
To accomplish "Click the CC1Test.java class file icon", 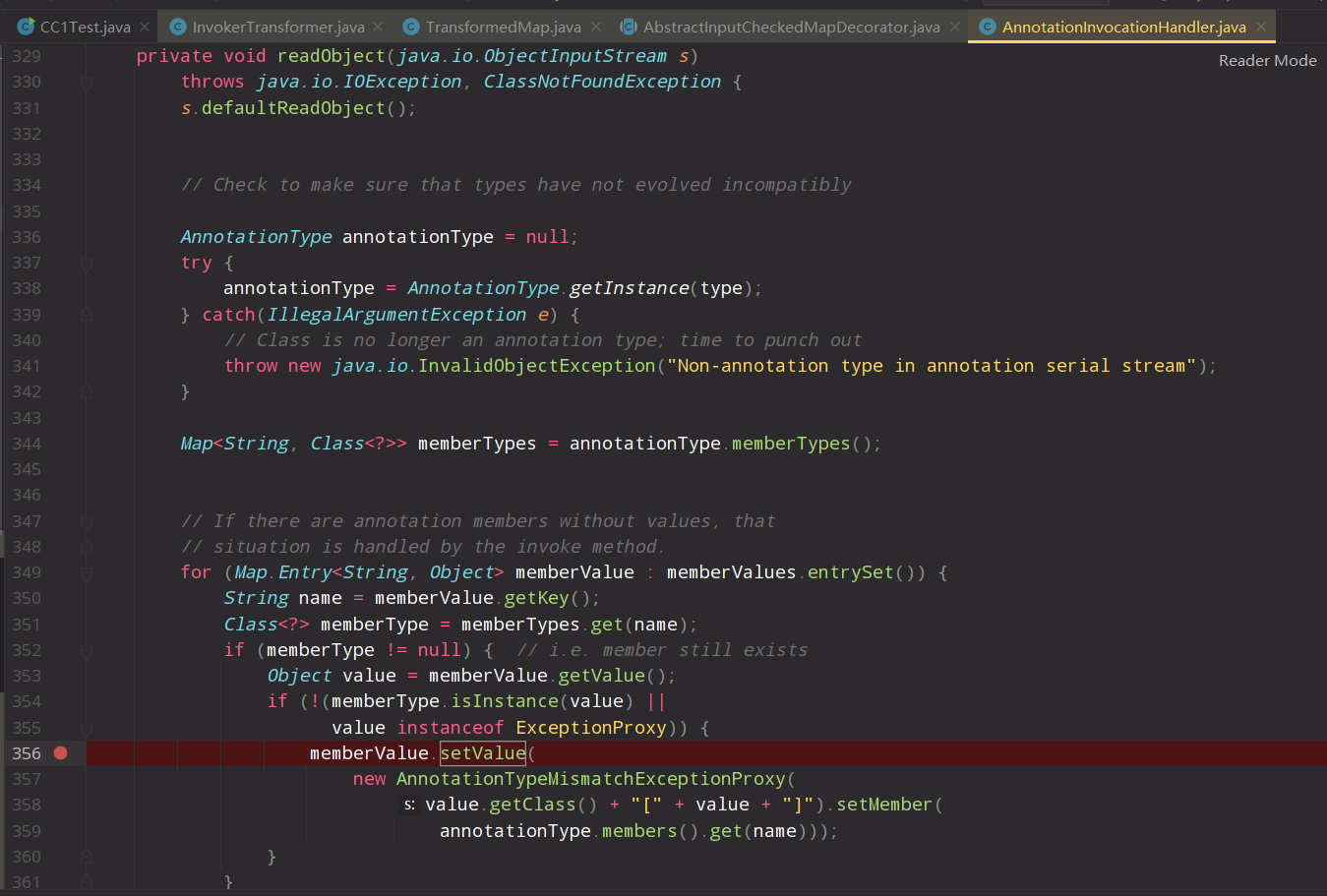I will [x=27, y=27].
